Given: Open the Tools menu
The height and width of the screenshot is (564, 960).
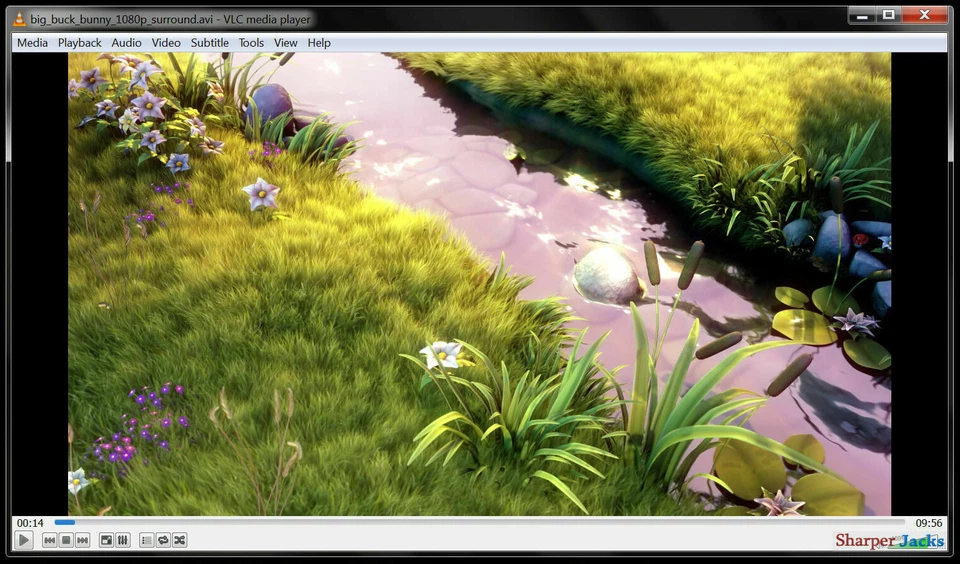Looking at the screenshot, I should pyautogui.click(x=251, y=43).
